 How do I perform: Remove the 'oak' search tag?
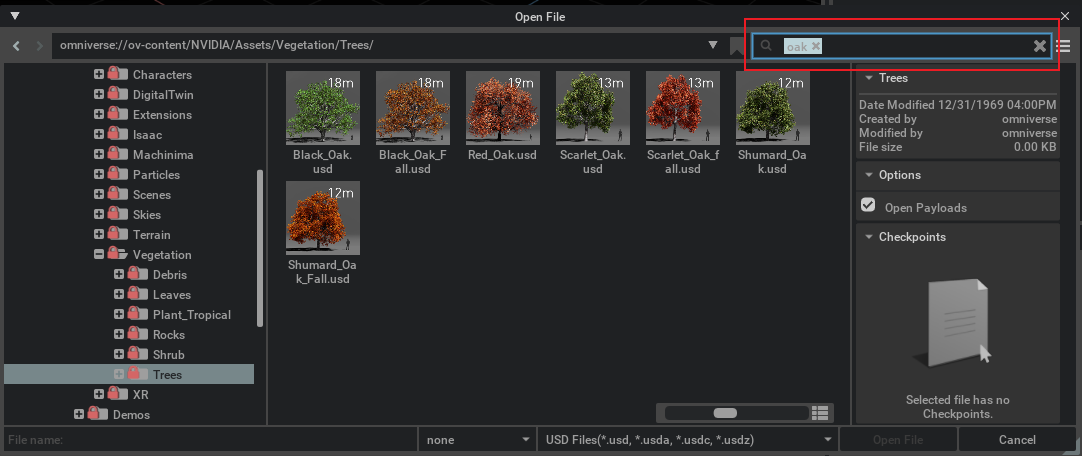(x=816, y=46)
